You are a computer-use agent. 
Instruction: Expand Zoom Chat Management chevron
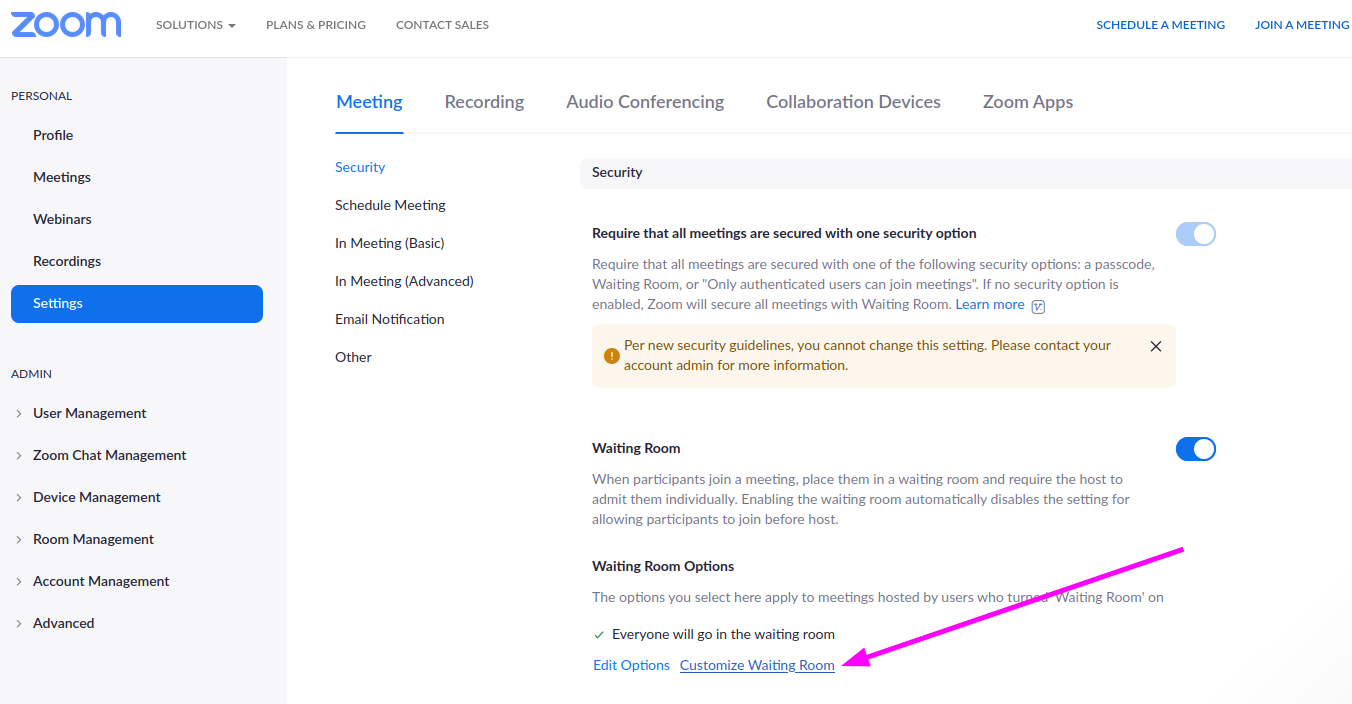click(19, 455)
